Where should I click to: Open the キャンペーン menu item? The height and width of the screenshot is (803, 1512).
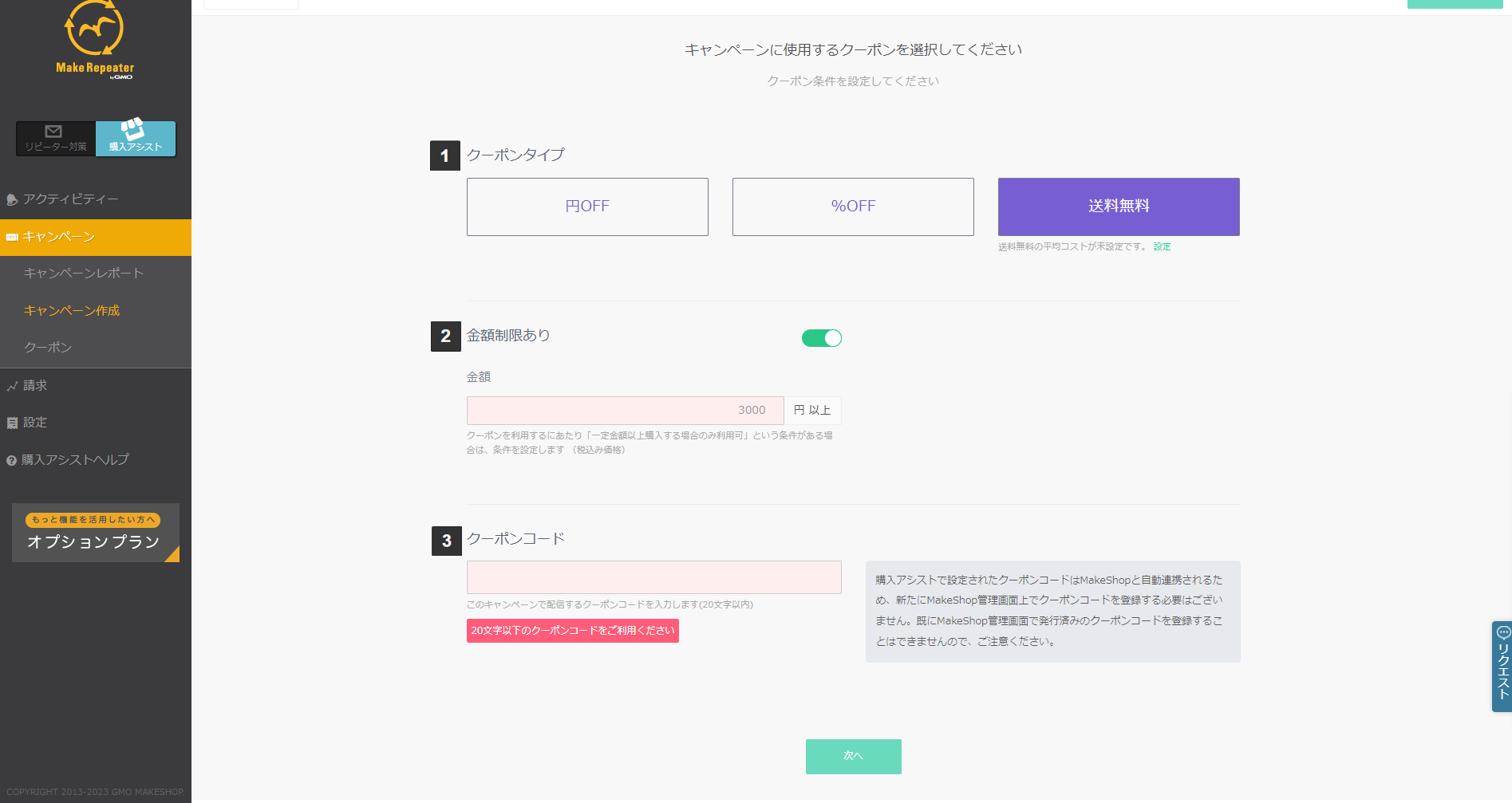click(x=96, y=238)
